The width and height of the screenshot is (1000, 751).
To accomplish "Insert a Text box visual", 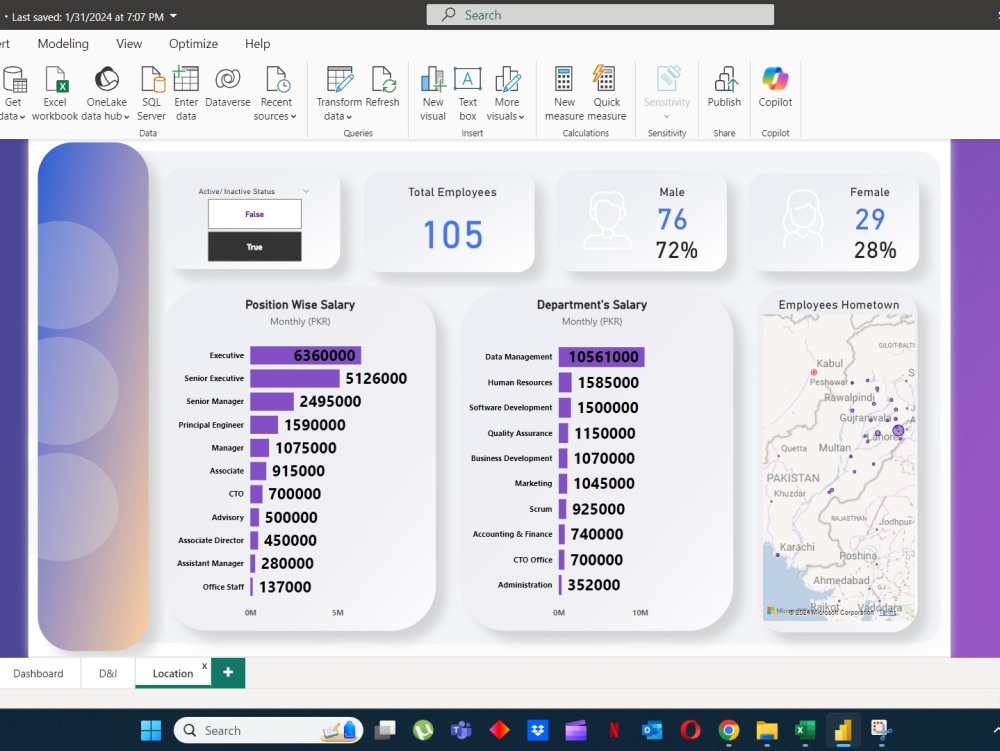I will 467,90.
